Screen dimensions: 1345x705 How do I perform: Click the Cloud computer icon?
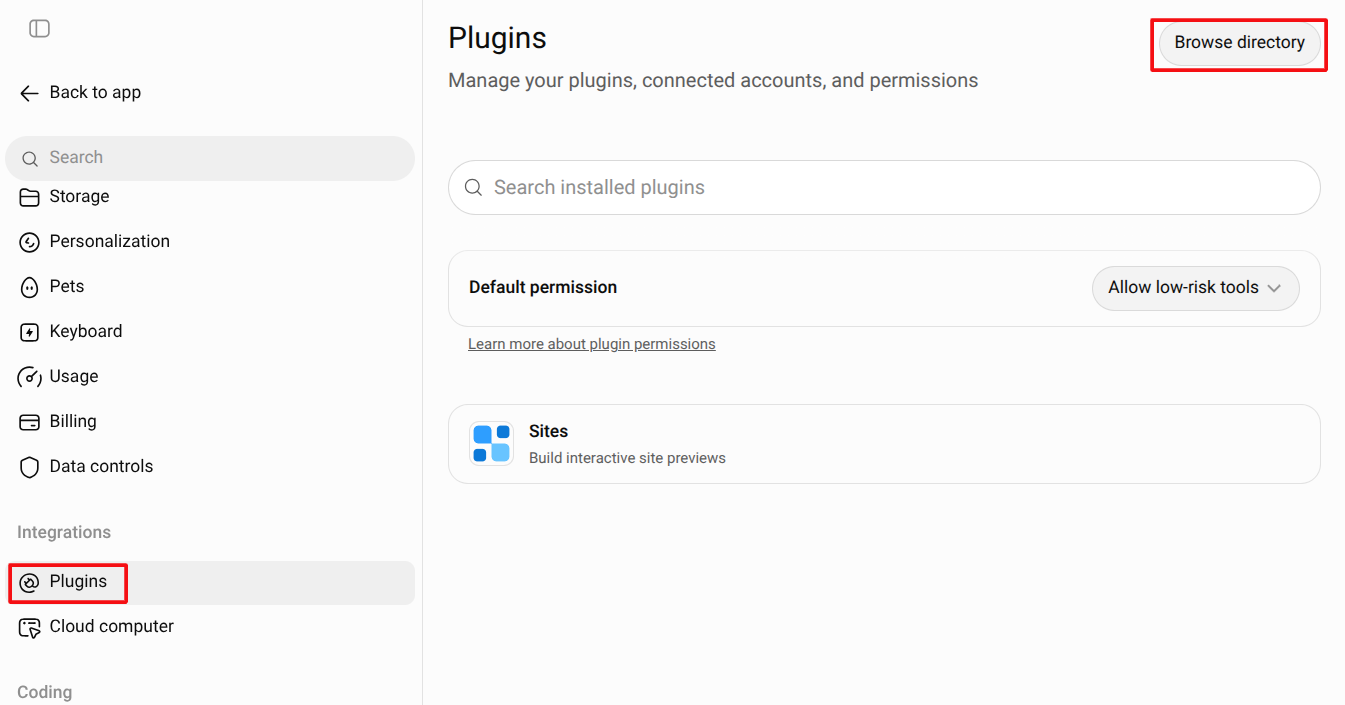coord(30,628)
